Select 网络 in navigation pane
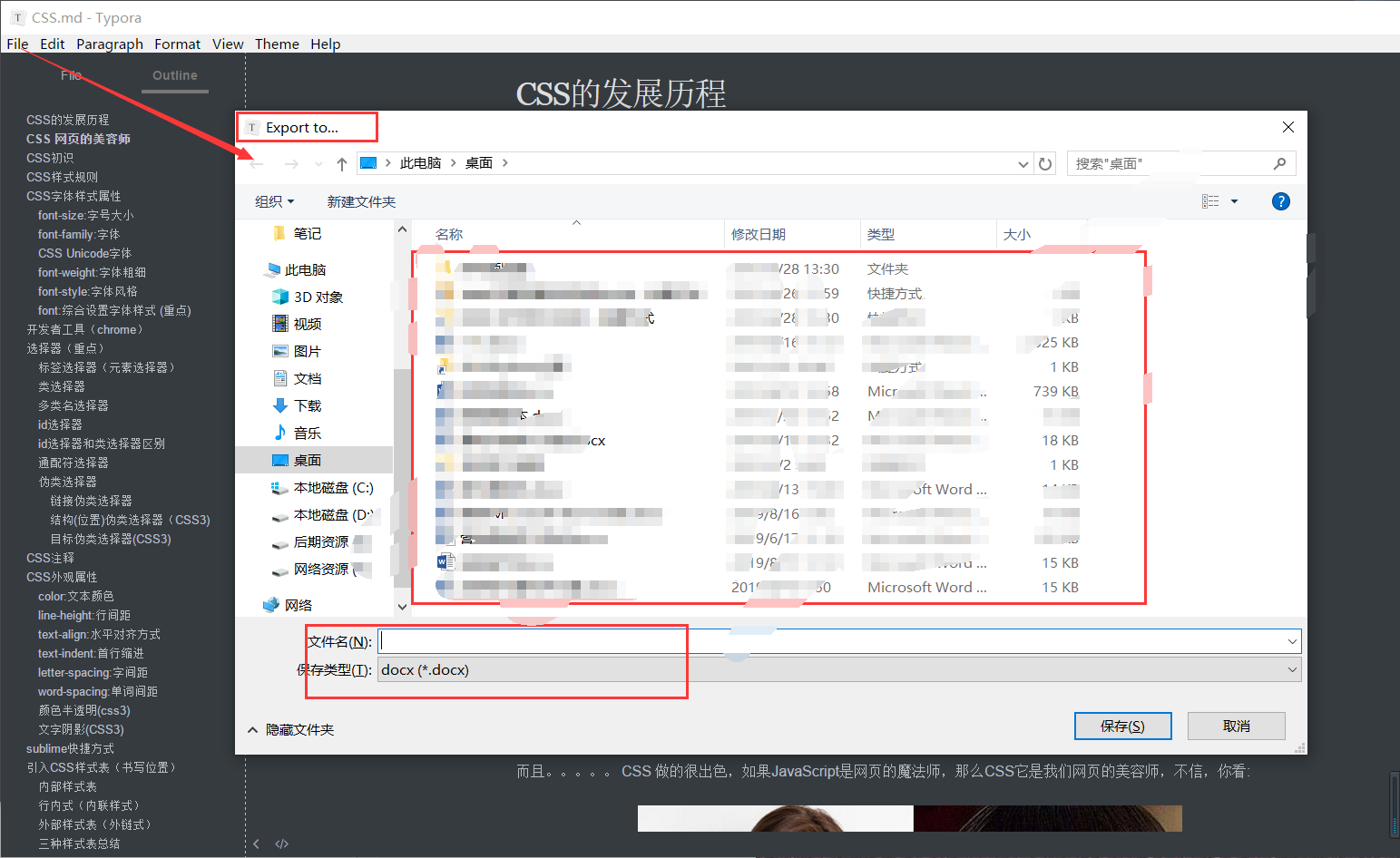Viewport: 1400px width, 858px height. (x=298, y=606)
